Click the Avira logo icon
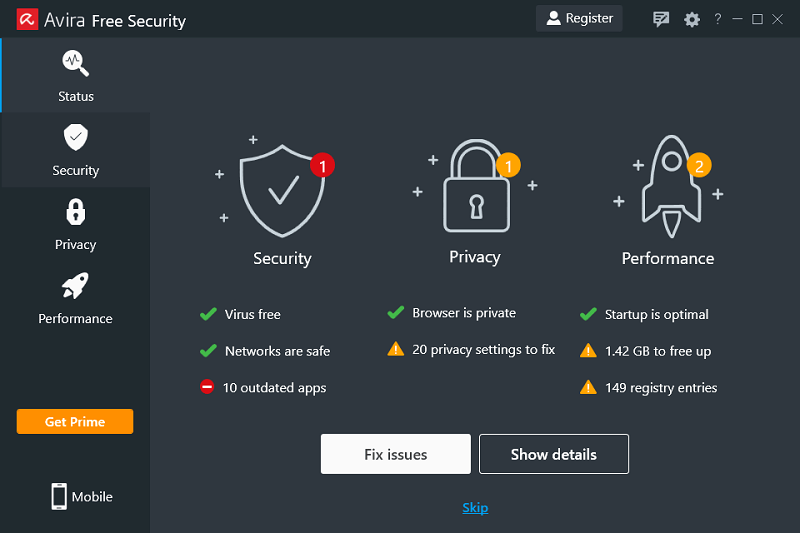Screen dimensions: 800x533 (27, 19)
